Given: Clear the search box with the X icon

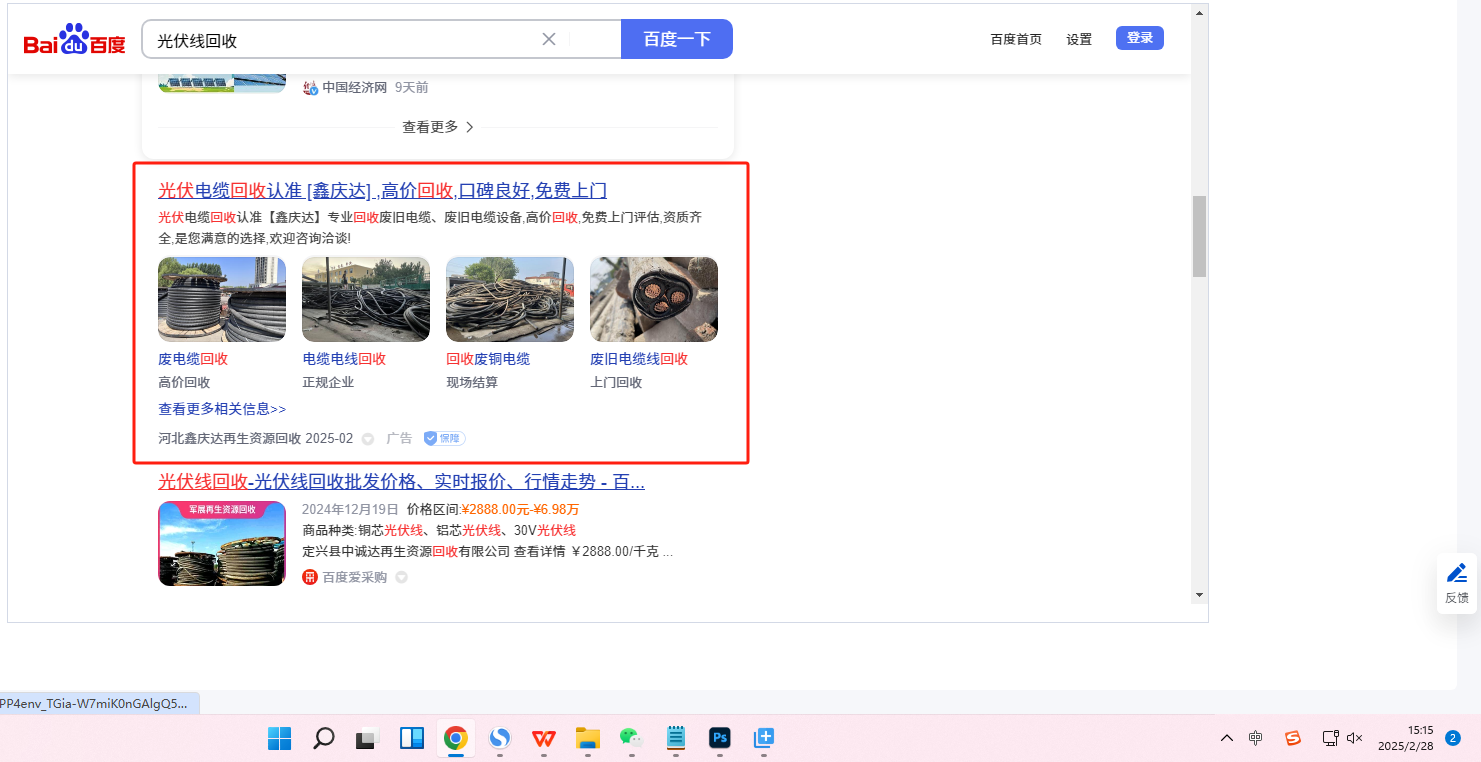Looking at the screenshot, I should pos(548,39).
